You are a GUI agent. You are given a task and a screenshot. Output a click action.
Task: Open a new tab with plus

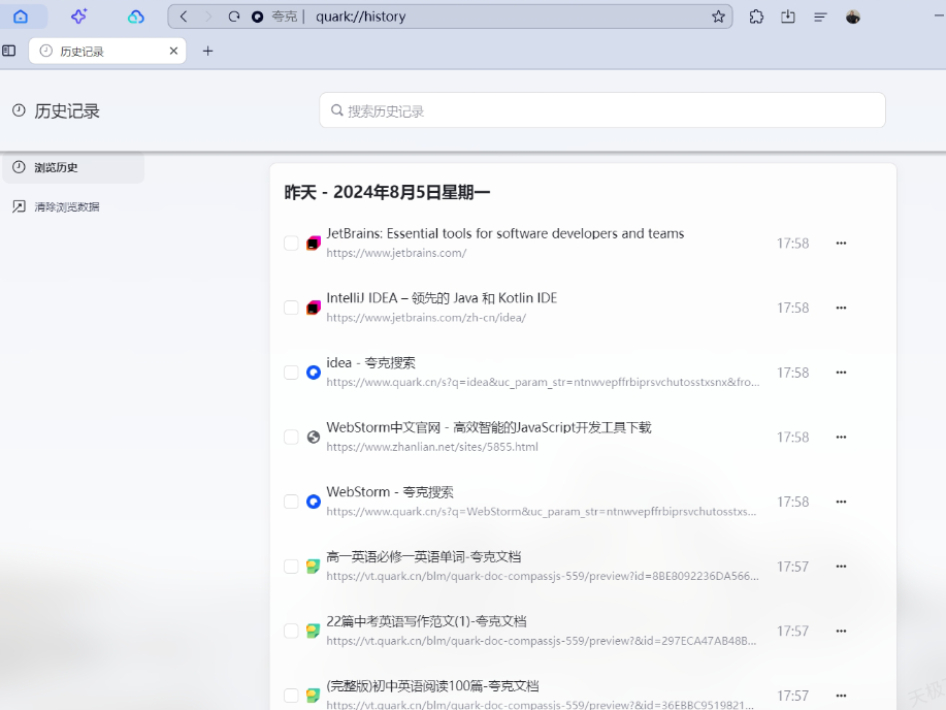(208, 51)
